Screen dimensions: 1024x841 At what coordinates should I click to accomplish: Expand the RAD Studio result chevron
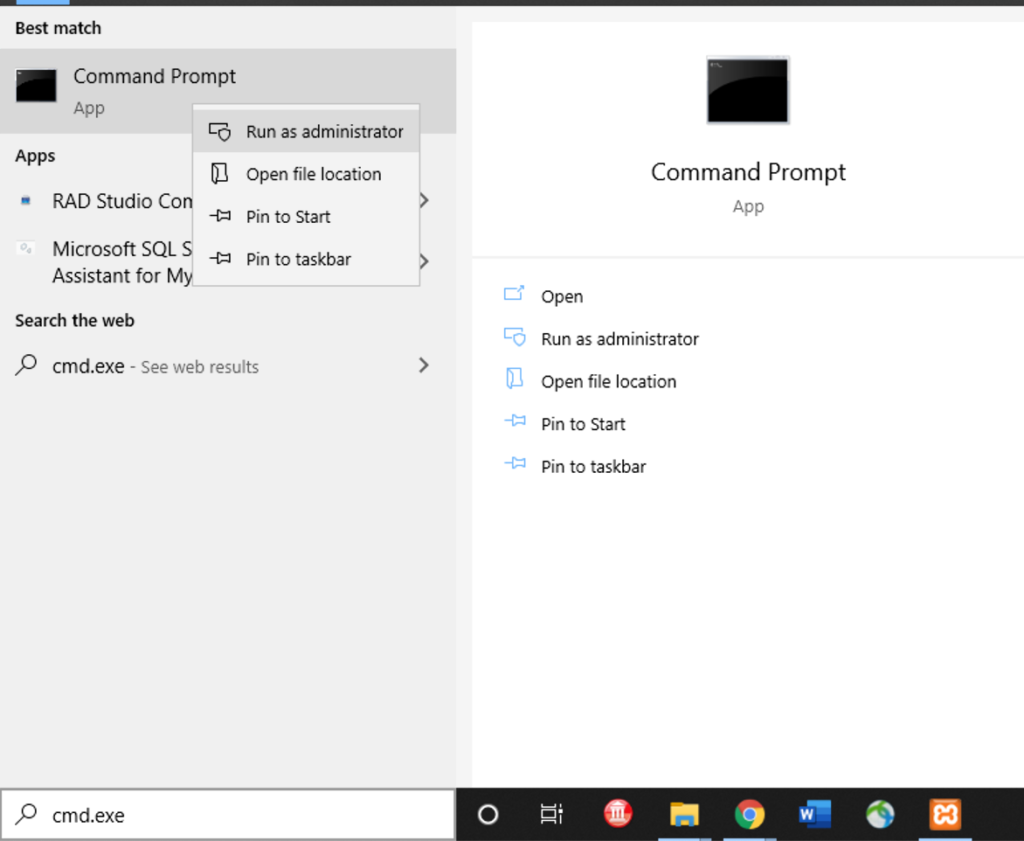424,200
